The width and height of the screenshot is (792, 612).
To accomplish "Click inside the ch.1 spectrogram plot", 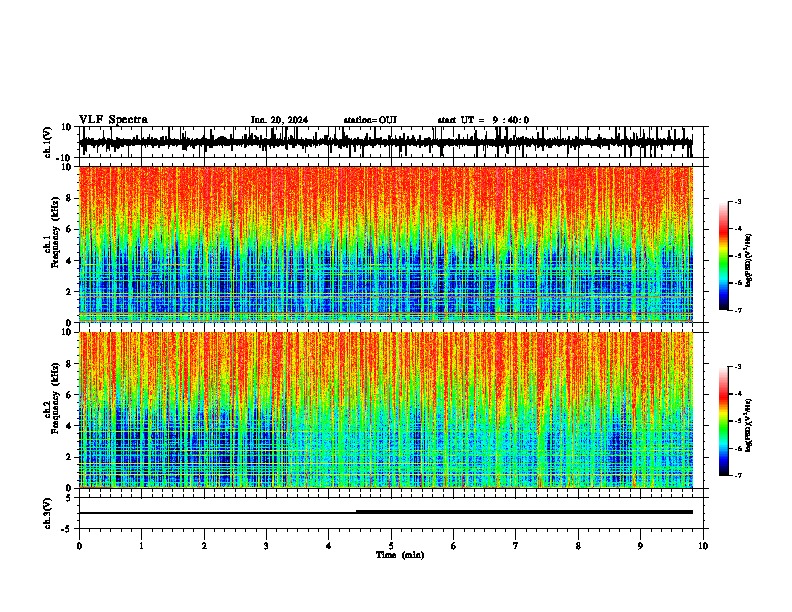I will point(386,244).
